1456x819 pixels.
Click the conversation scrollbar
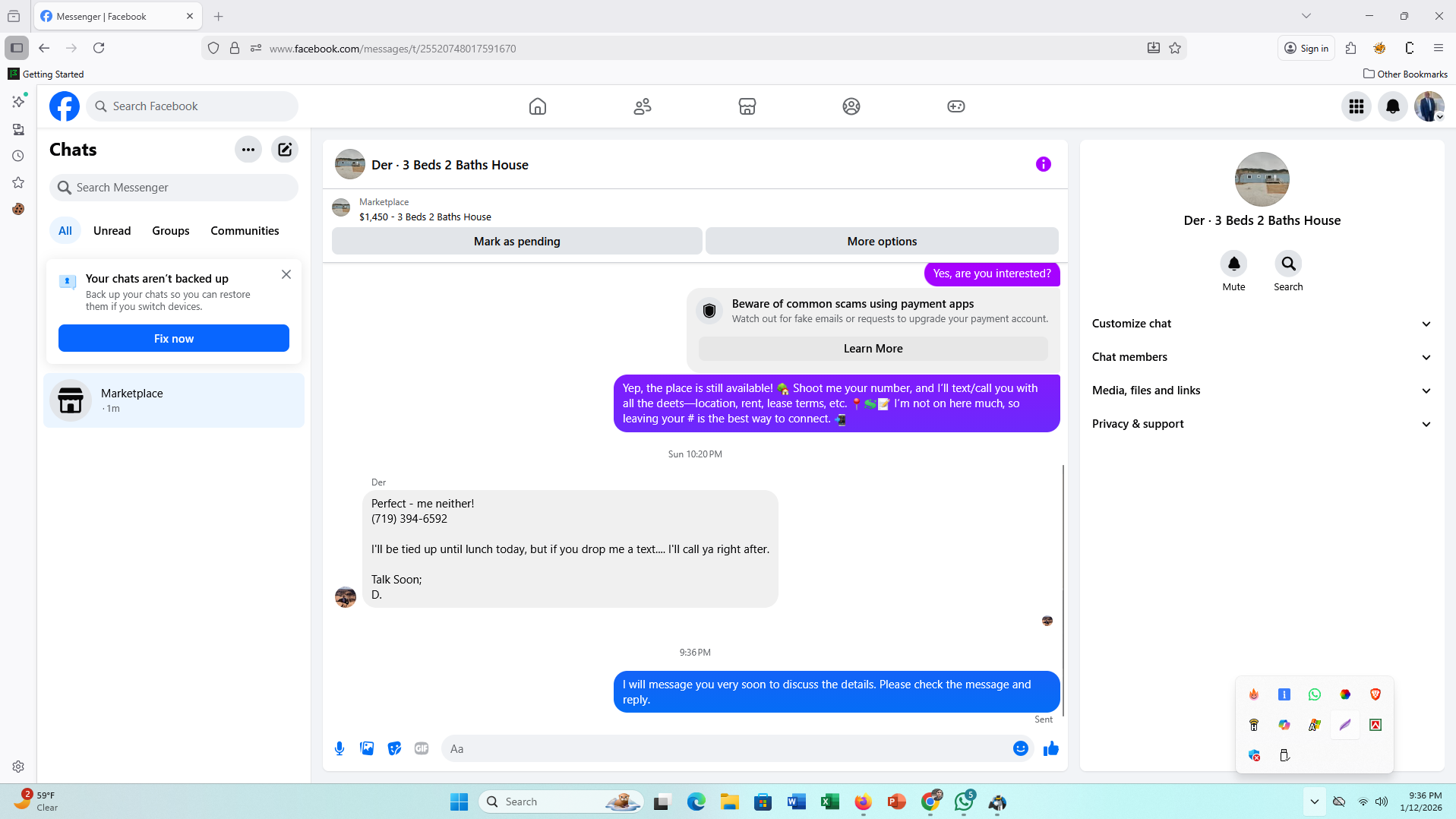pyautogui.click(x=1063, y=590)
